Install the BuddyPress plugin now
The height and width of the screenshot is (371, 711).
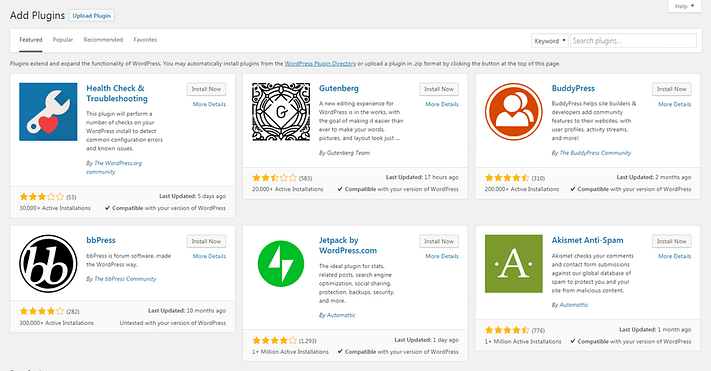(x=672, y=89)
